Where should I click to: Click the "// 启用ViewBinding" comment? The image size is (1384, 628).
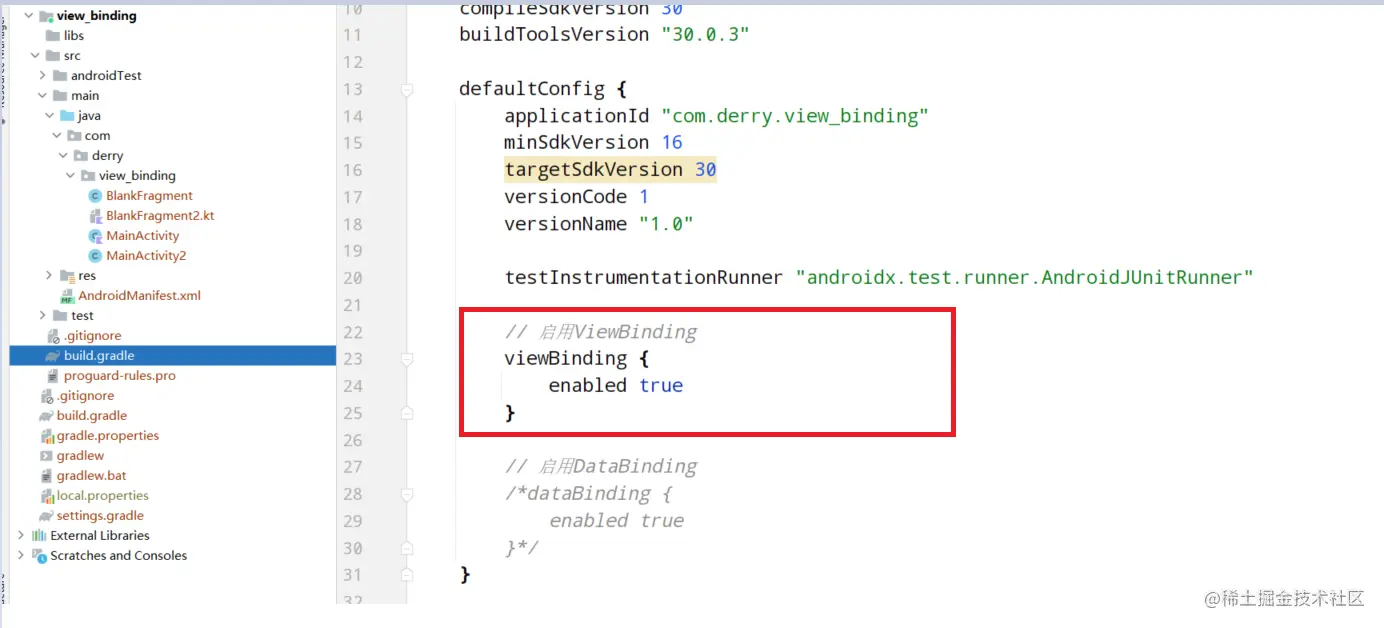point(601,332)
